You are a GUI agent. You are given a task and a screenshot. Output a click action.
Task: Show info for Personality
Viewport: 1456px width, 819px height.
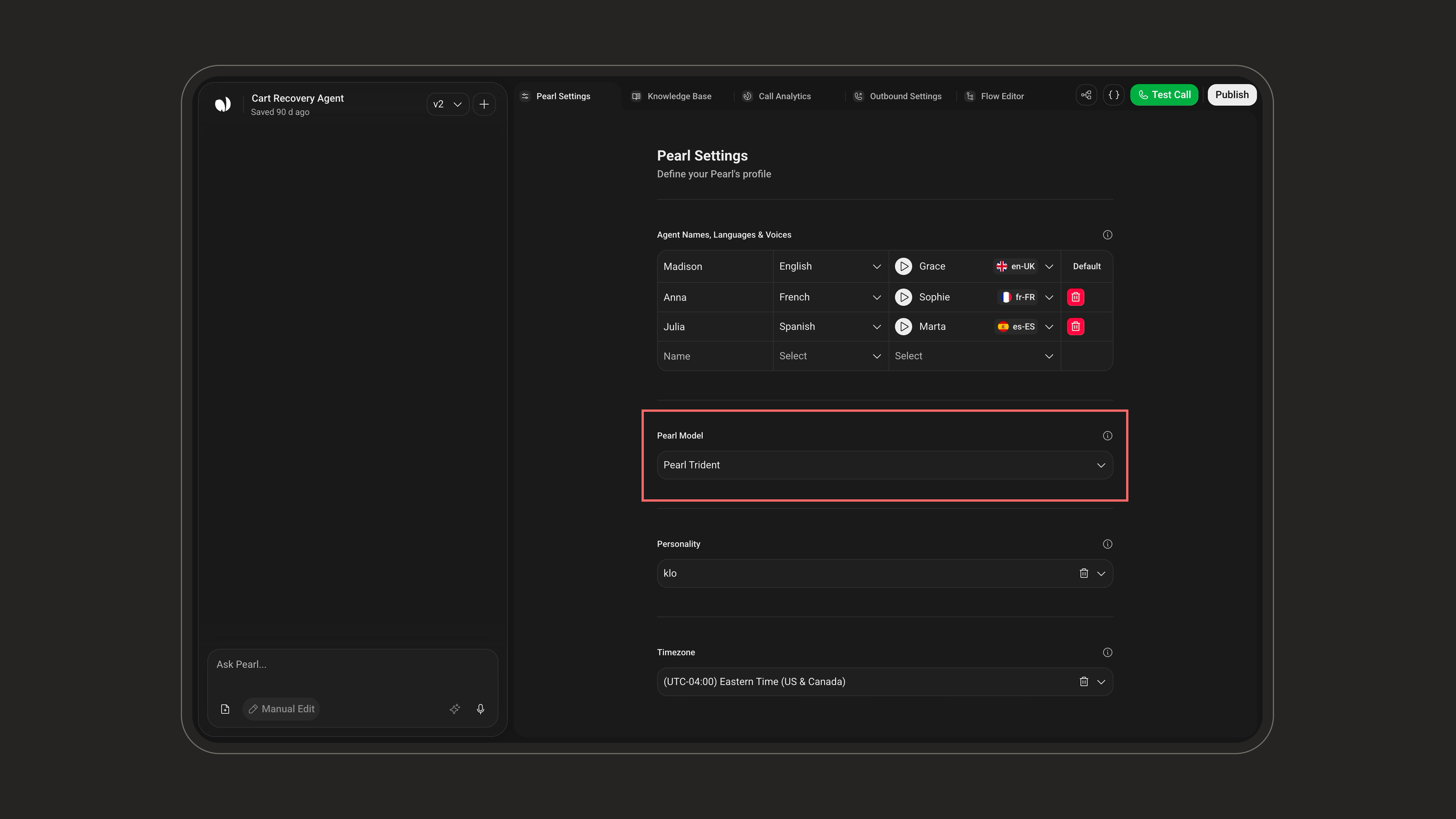[x=1107, y=544]
